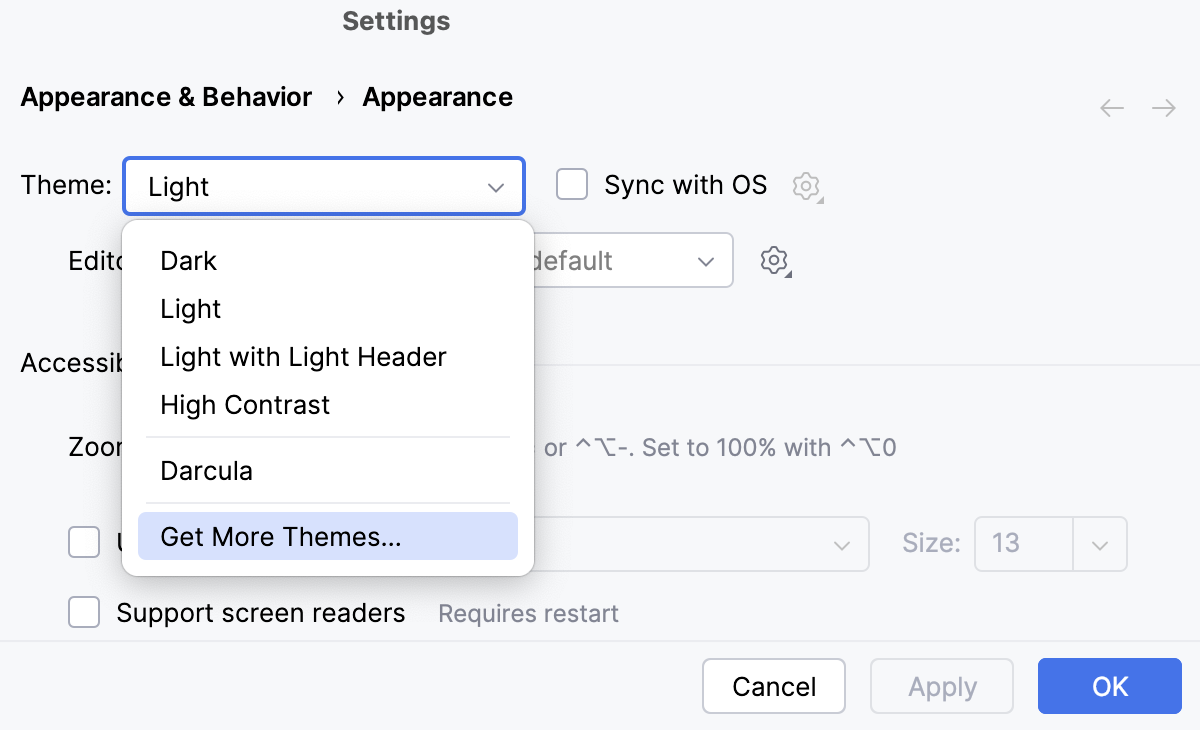The width and height of the screenshot is (1200, 730).
Task: Click the gear icon next to editor color scheme
Action: (x=773, y=260)
